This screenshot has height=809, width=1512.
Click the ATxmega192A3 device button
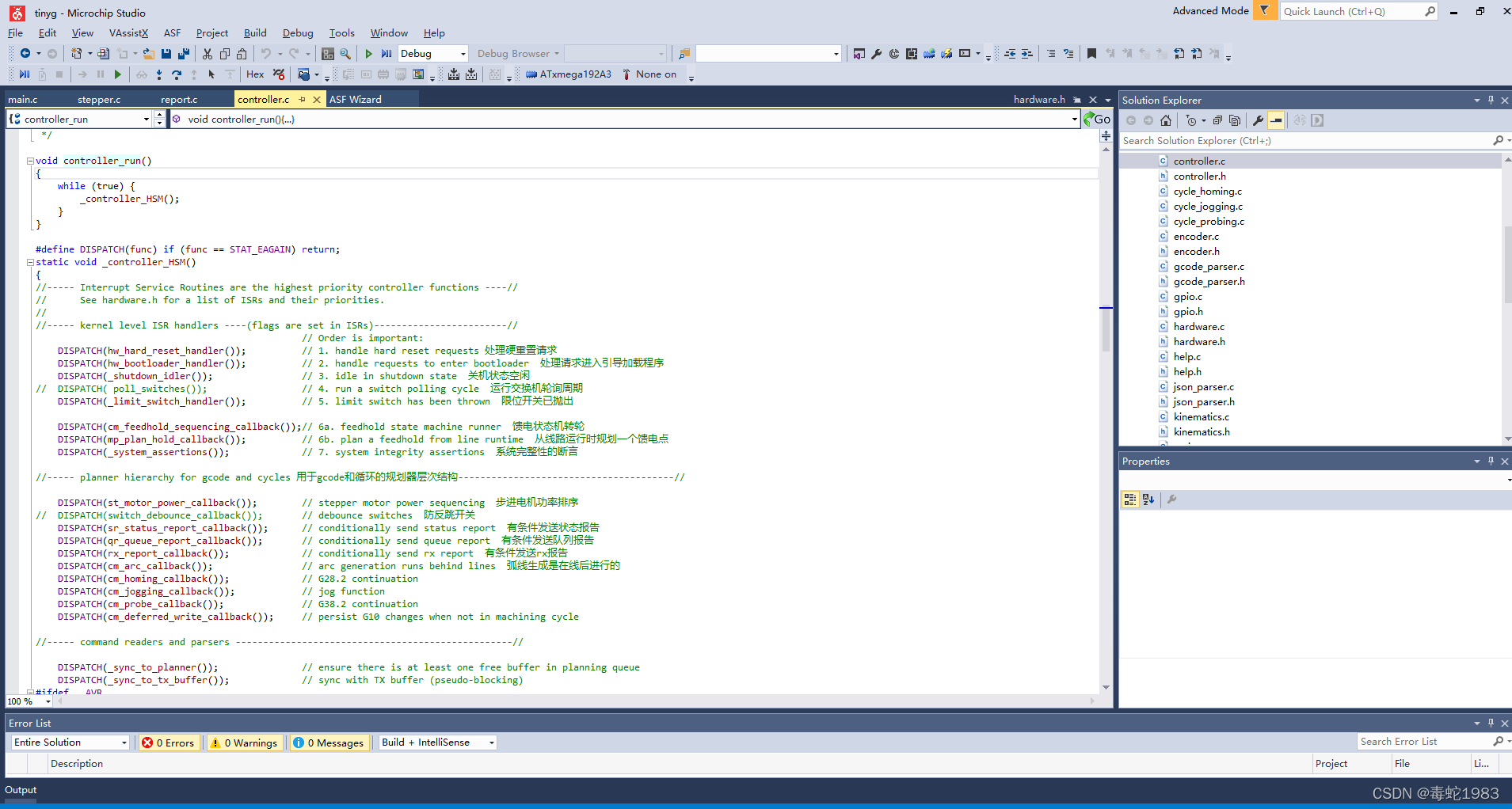[x=569, y=74]
